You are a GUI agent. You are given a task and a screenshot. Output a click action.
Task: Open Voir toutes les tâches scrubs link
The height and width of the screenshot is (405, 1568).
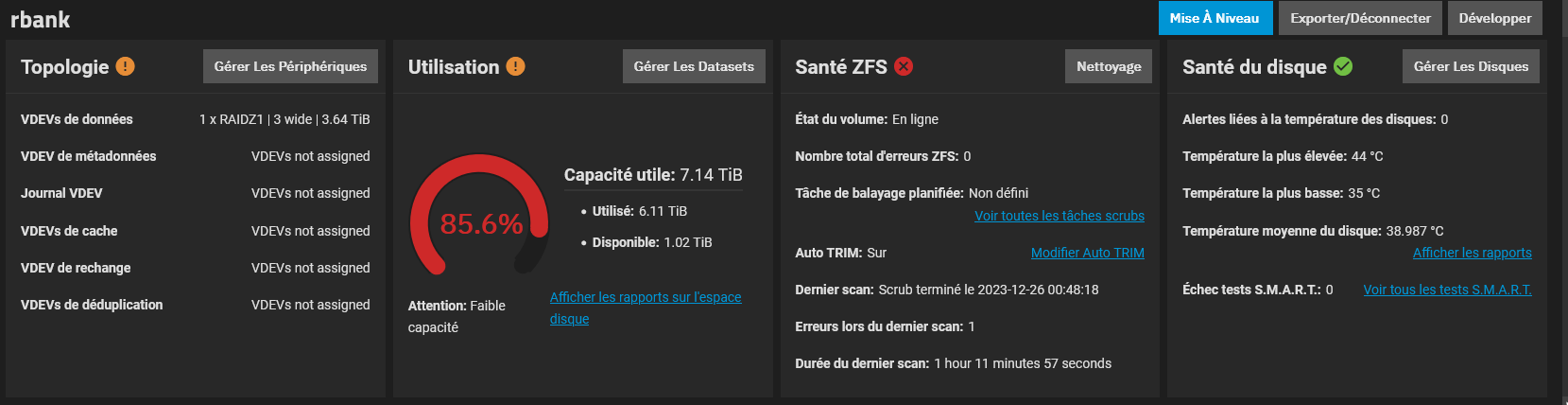point(1059,216)
